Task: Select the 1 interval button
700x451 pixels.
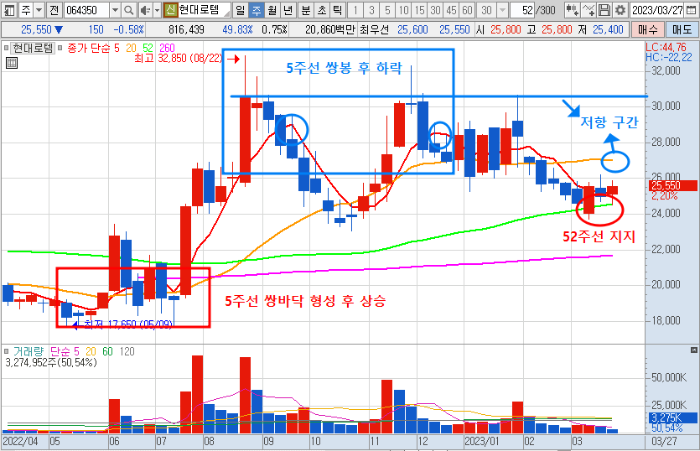Action: [355, 9]
